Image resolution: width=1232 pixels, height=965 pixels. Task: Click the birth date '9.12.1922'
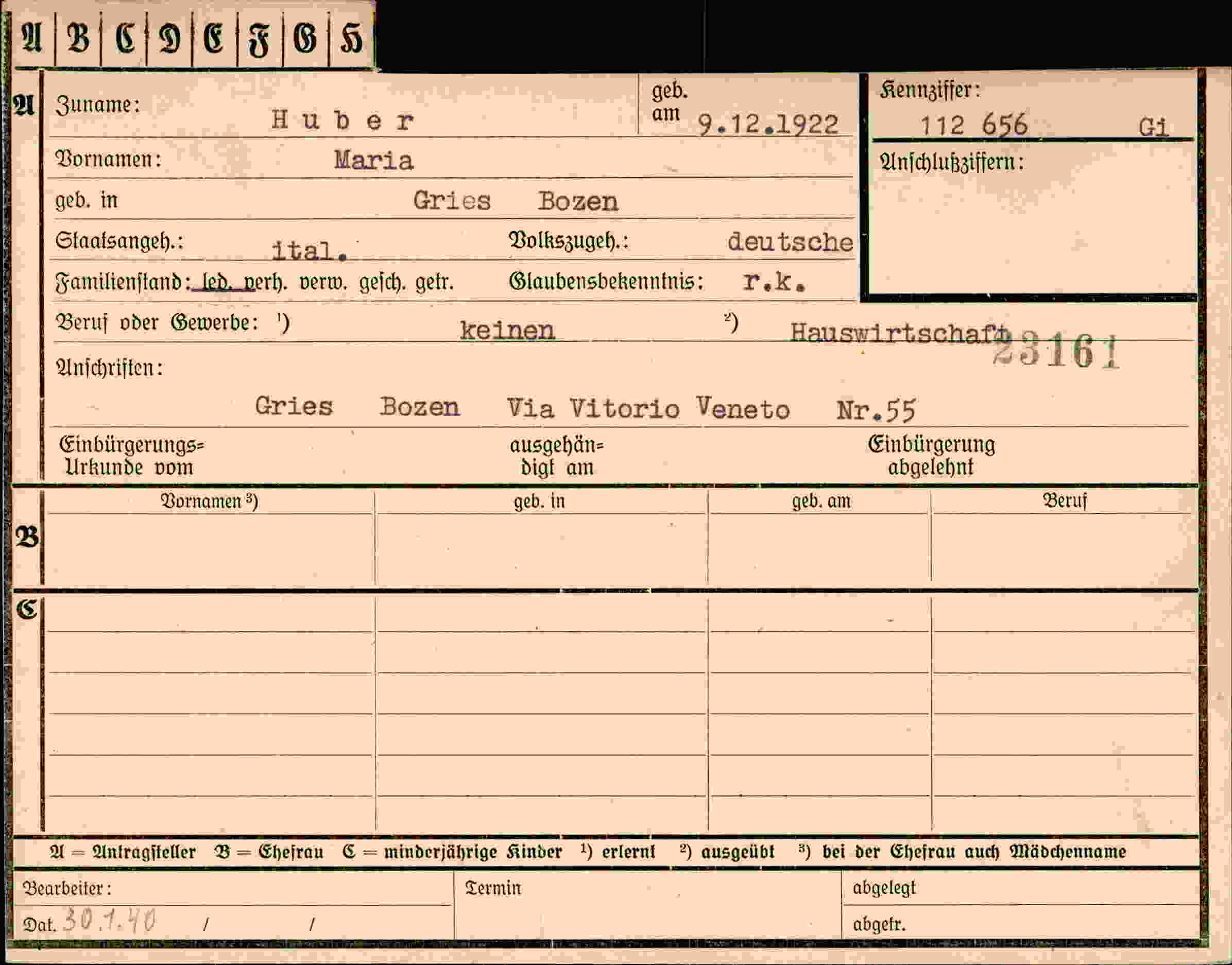[768, 124]
